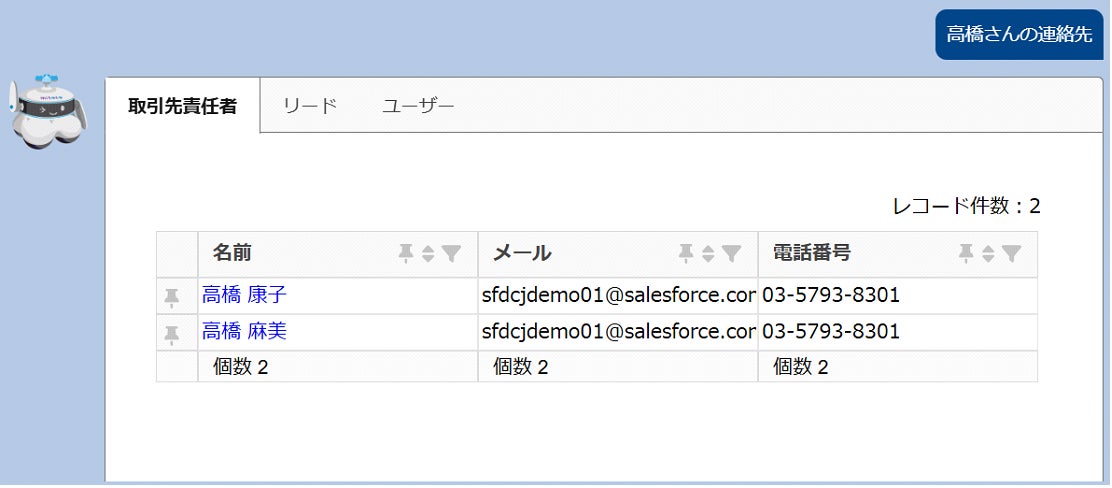The image size is (1112, 488).
Task: Sort the table by 名前 column
Action: tap(428, 254)
